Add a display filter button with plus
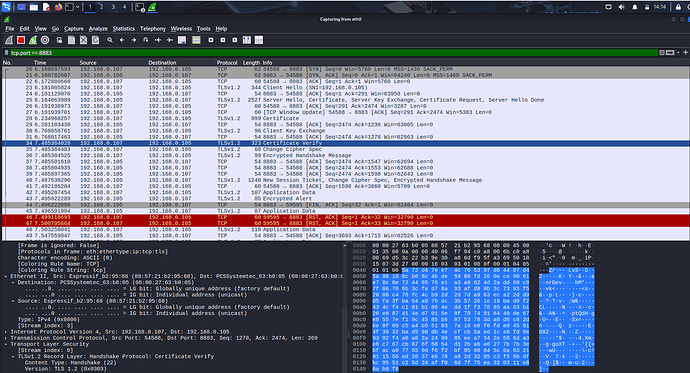This screenshot has width=690, height=373. [x=685, y=52]
